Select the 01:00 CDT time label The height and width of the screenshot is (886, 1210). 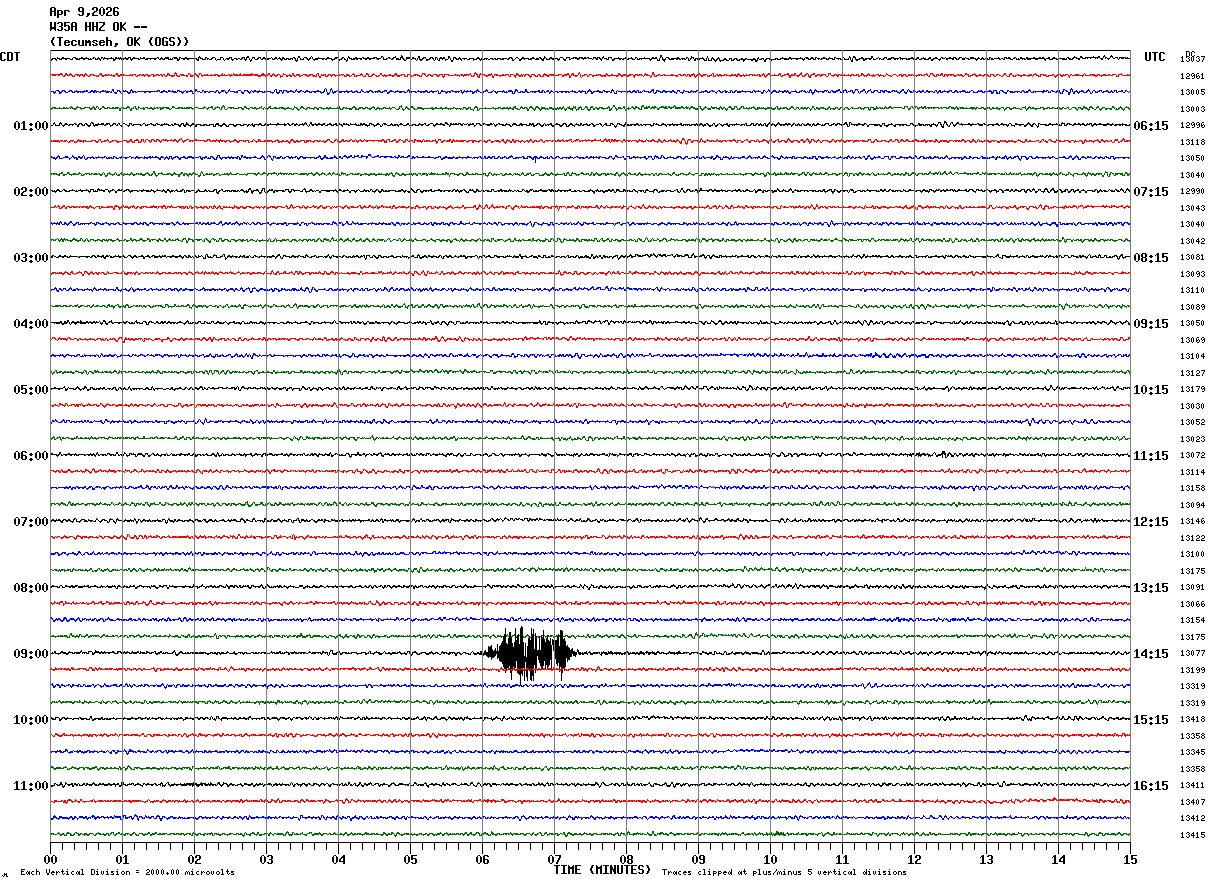31,126
